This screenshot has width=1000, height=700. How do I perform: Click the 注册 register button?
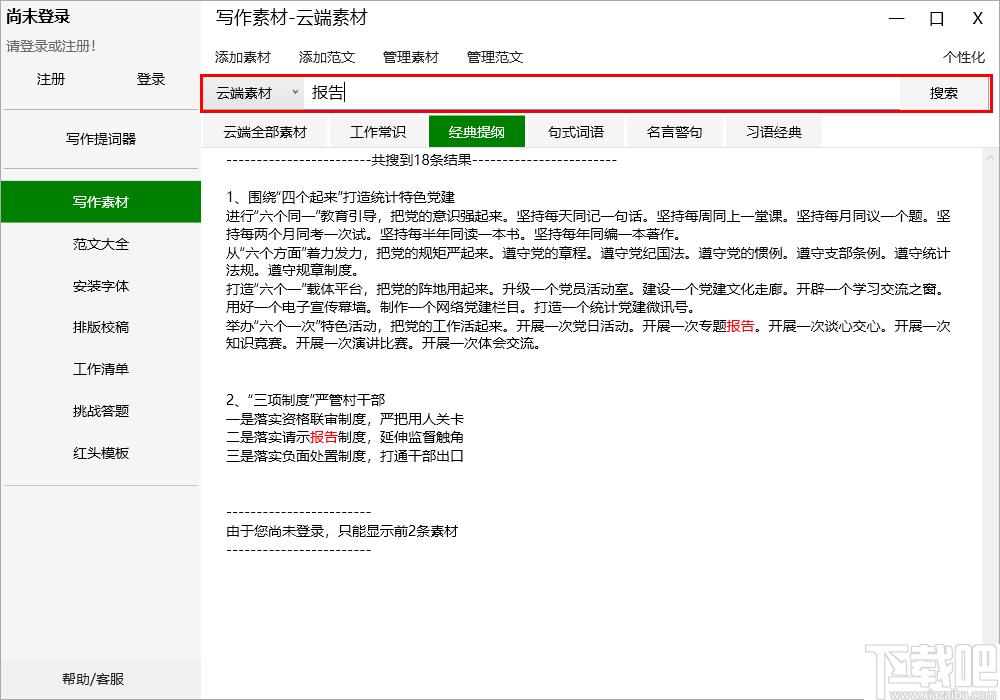[51, 79]
